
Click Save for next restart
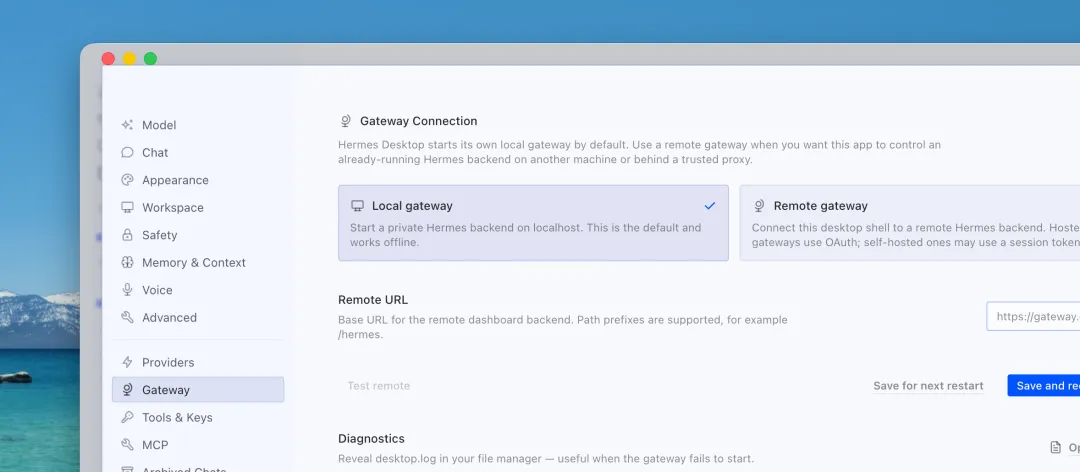pos(928,386)
